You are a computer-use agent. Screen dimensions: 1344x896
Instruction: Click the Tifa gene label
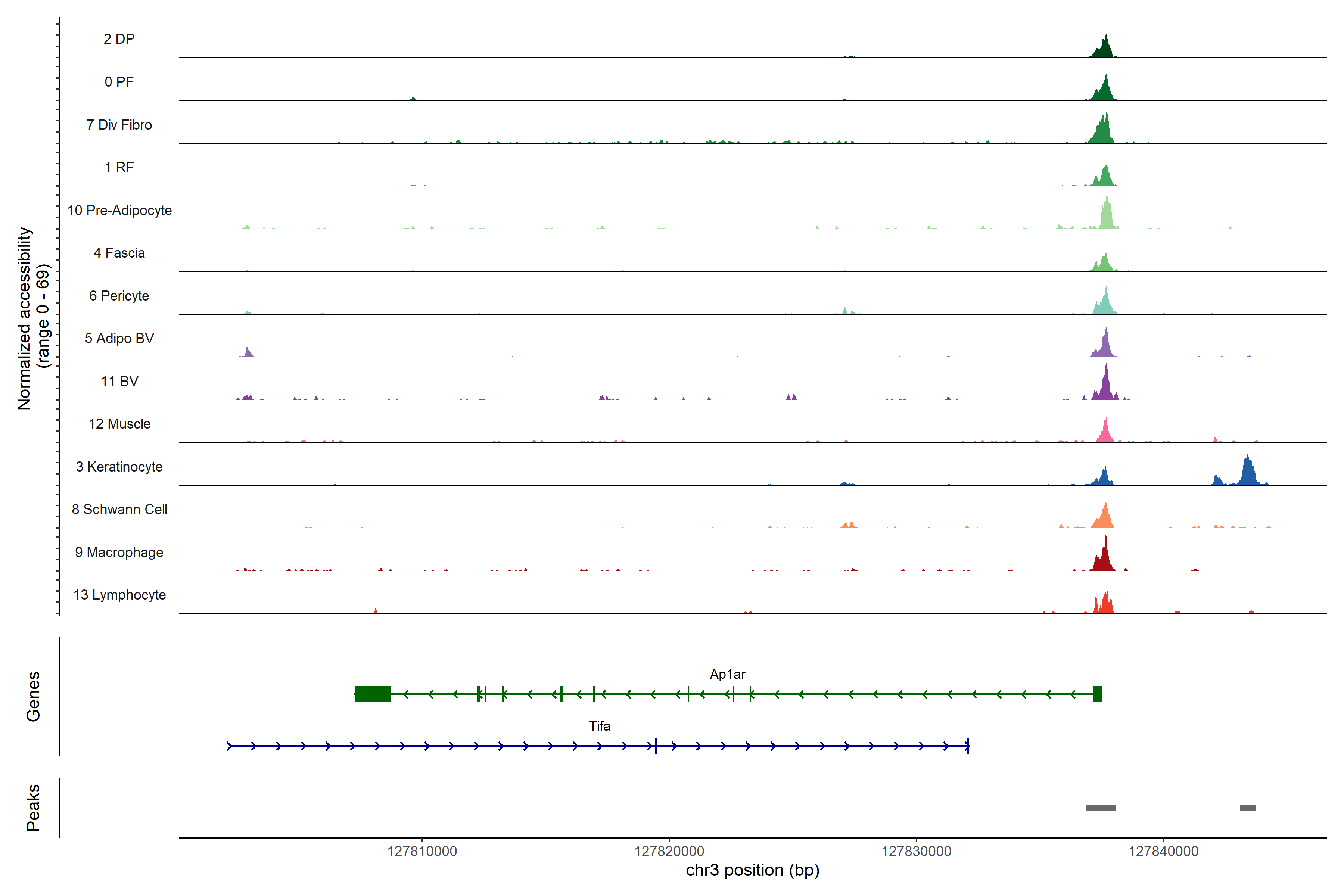pos(600,726)
